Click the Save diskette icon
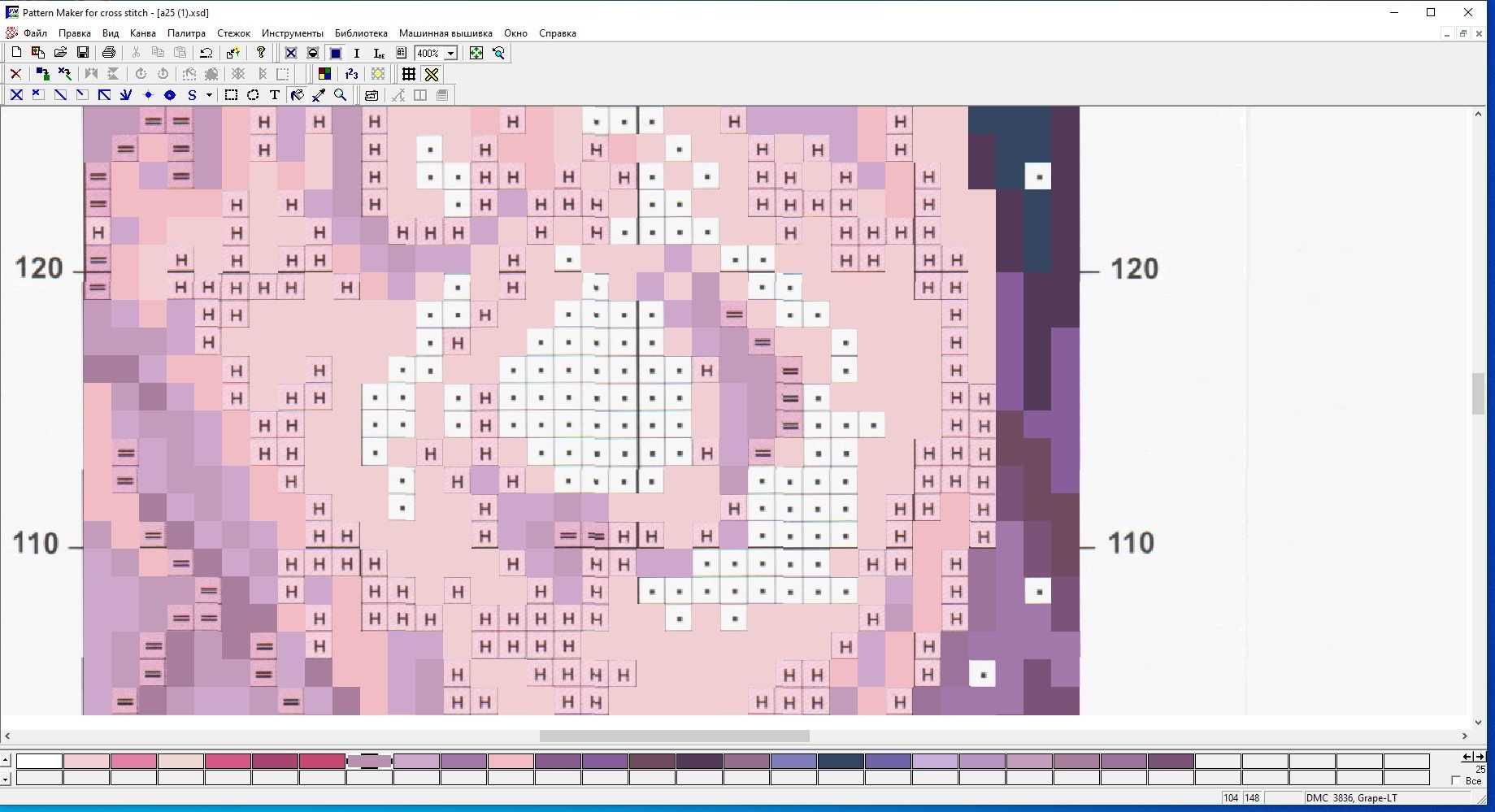The width and height of the screenshot is (1495, 812). pyautogui.click(x=83, y=53)
